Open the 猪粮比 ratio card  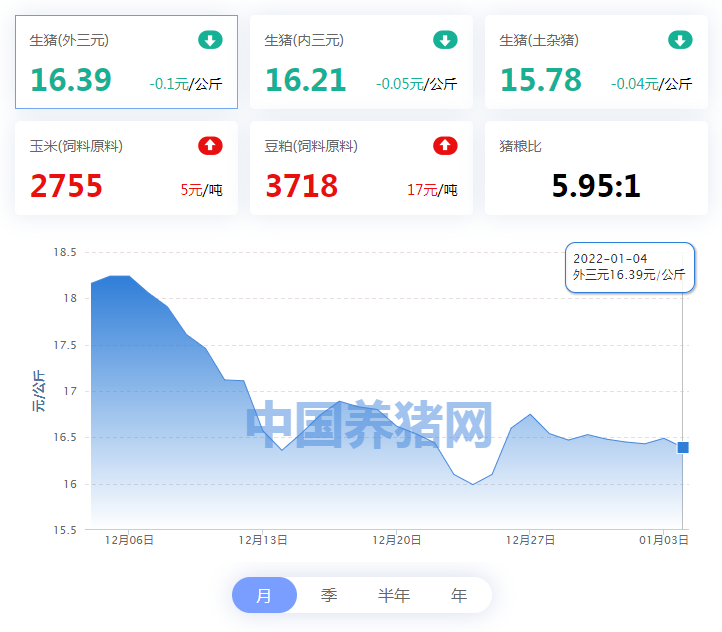point(596,168)
